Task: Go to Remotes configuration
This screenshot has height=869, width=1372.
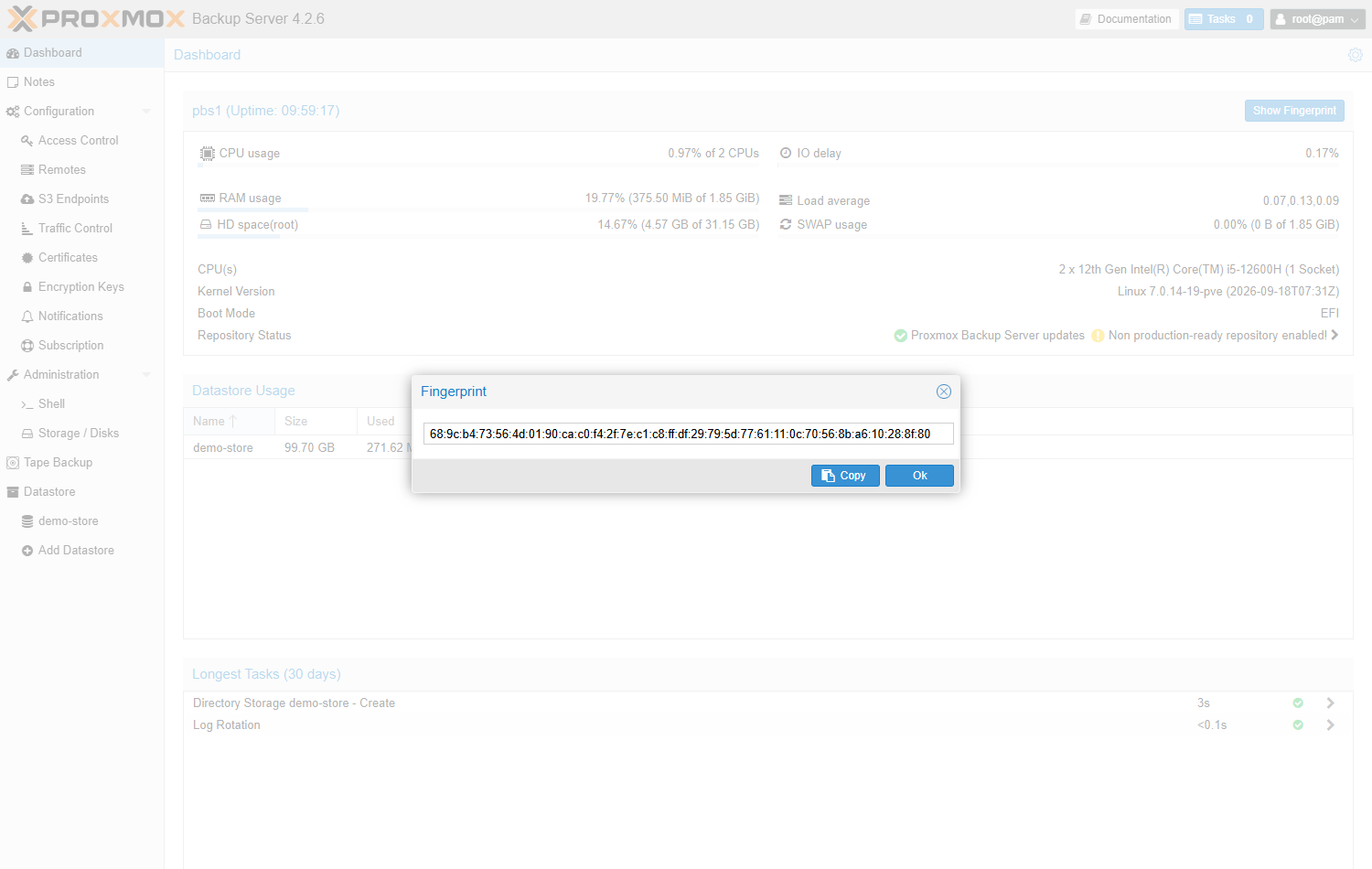Action: 81,170
